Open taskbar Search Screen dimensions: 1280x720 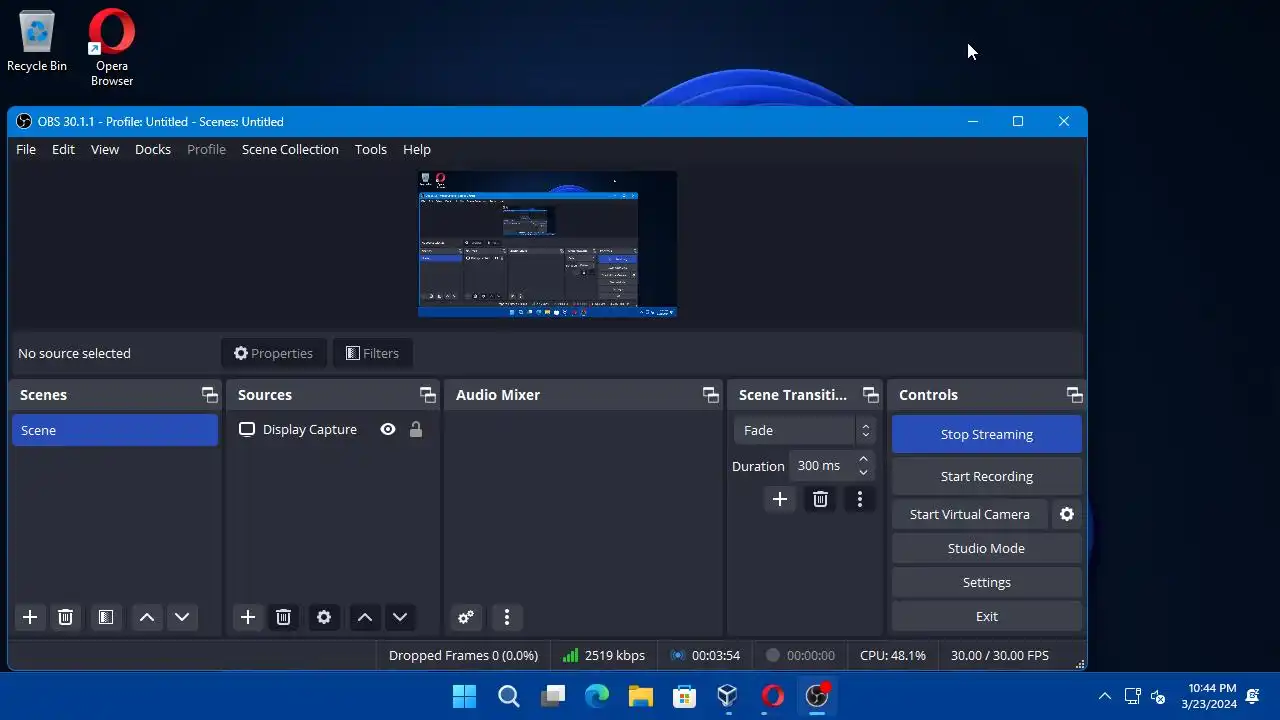coord(509,696)
